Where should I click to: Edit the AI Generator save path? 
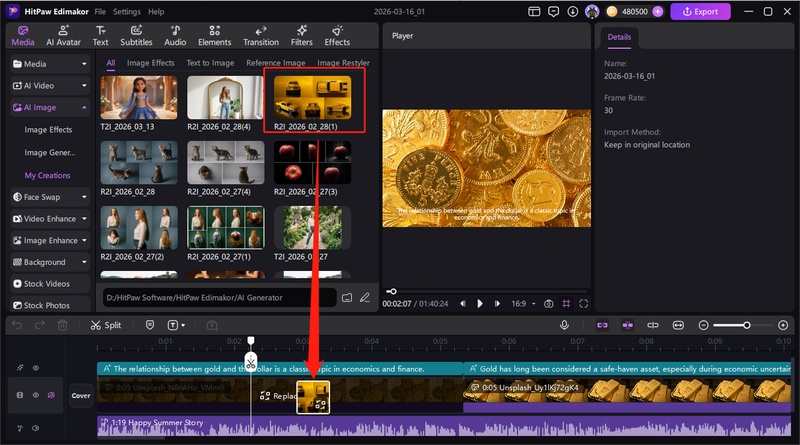(365, 298)
